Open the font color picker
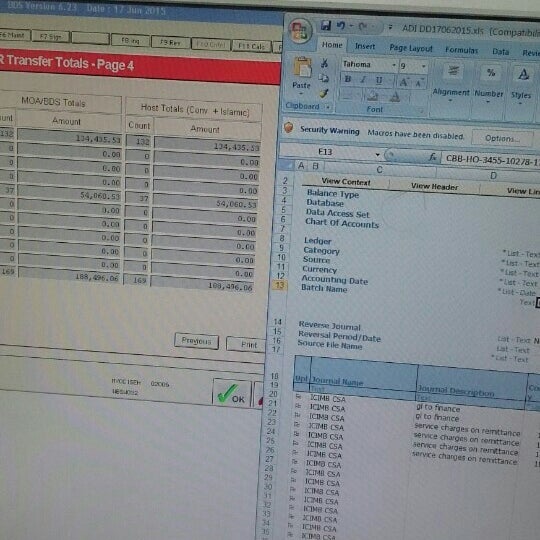This screenshot has height=540, width=540. (396, 97)
